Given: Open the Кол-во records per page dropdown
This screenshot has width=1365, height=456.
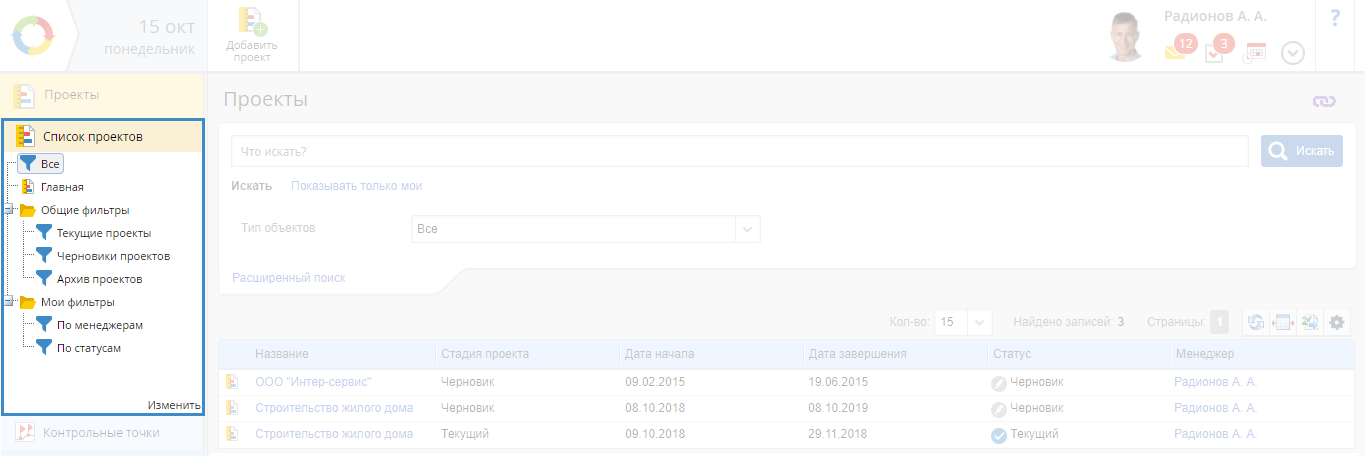Looking at the screenshot, I should [x=963, y=322].
